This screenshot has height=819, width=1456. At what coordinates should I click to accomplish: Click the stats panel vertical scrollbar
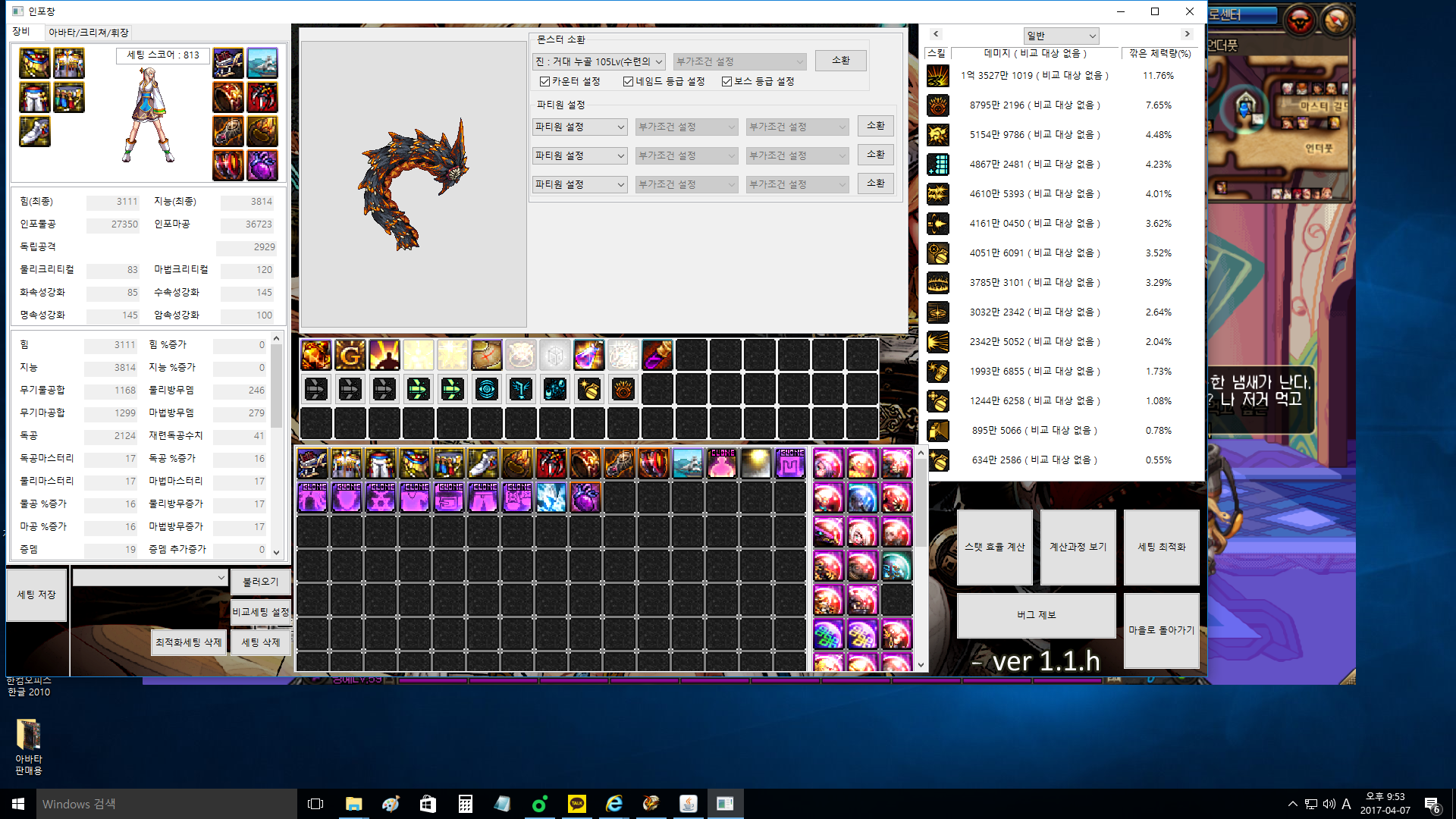[276, 446]
